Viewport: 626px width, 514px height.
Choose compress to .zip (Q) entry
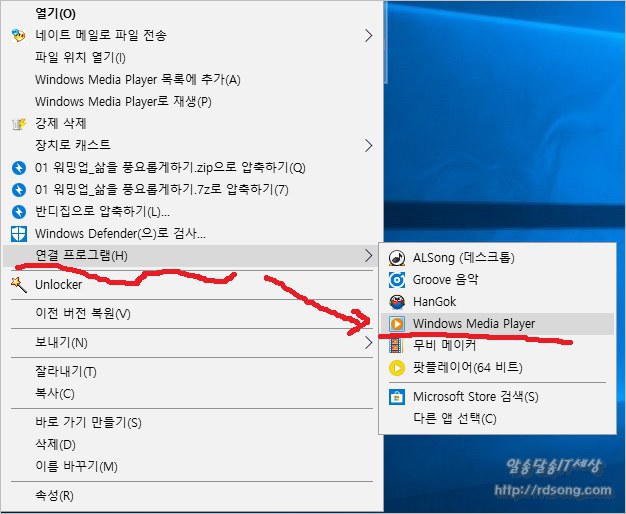[192, 167]
